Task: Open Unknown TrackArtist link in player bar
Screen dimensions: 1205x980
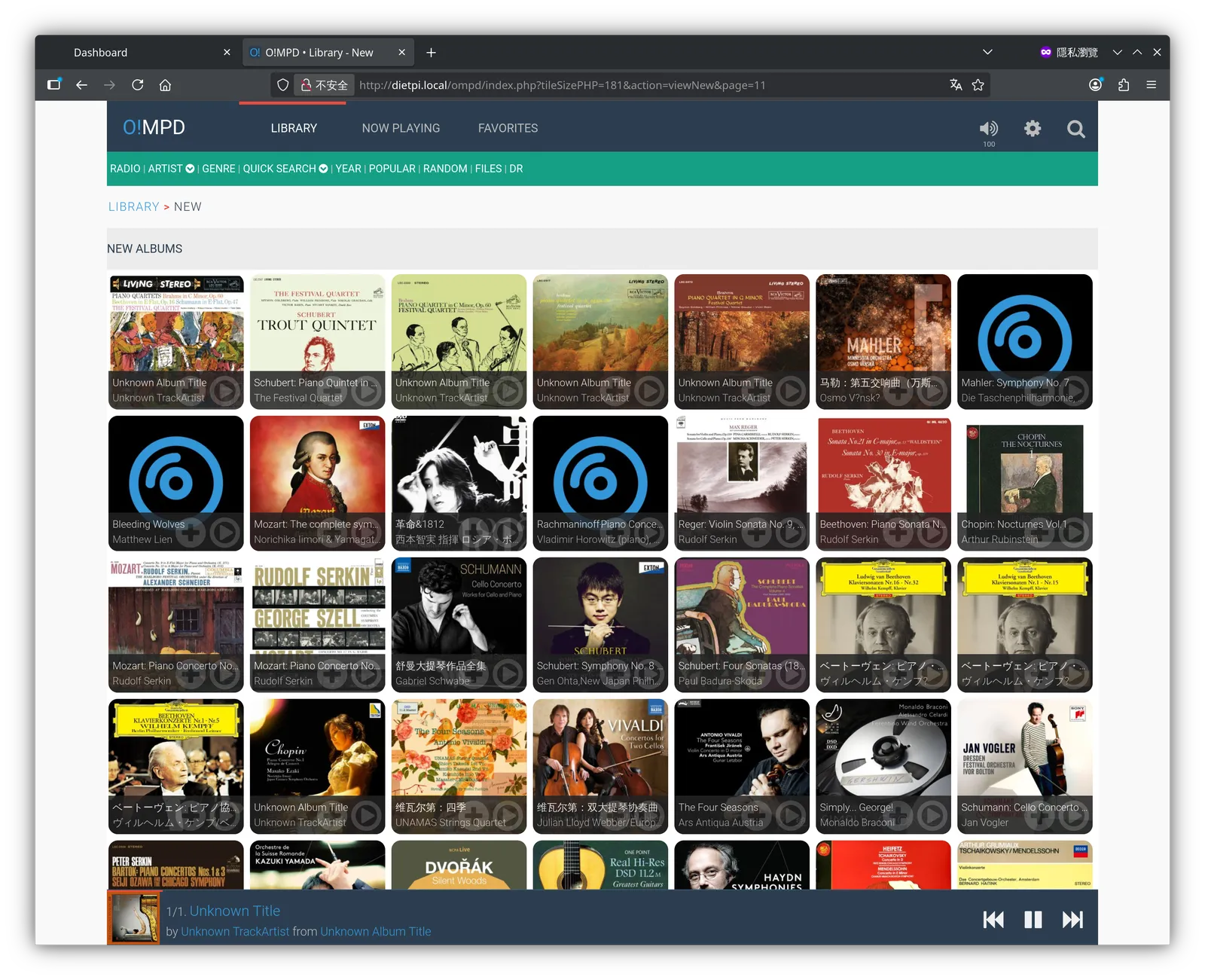Action: pos(235,932)
